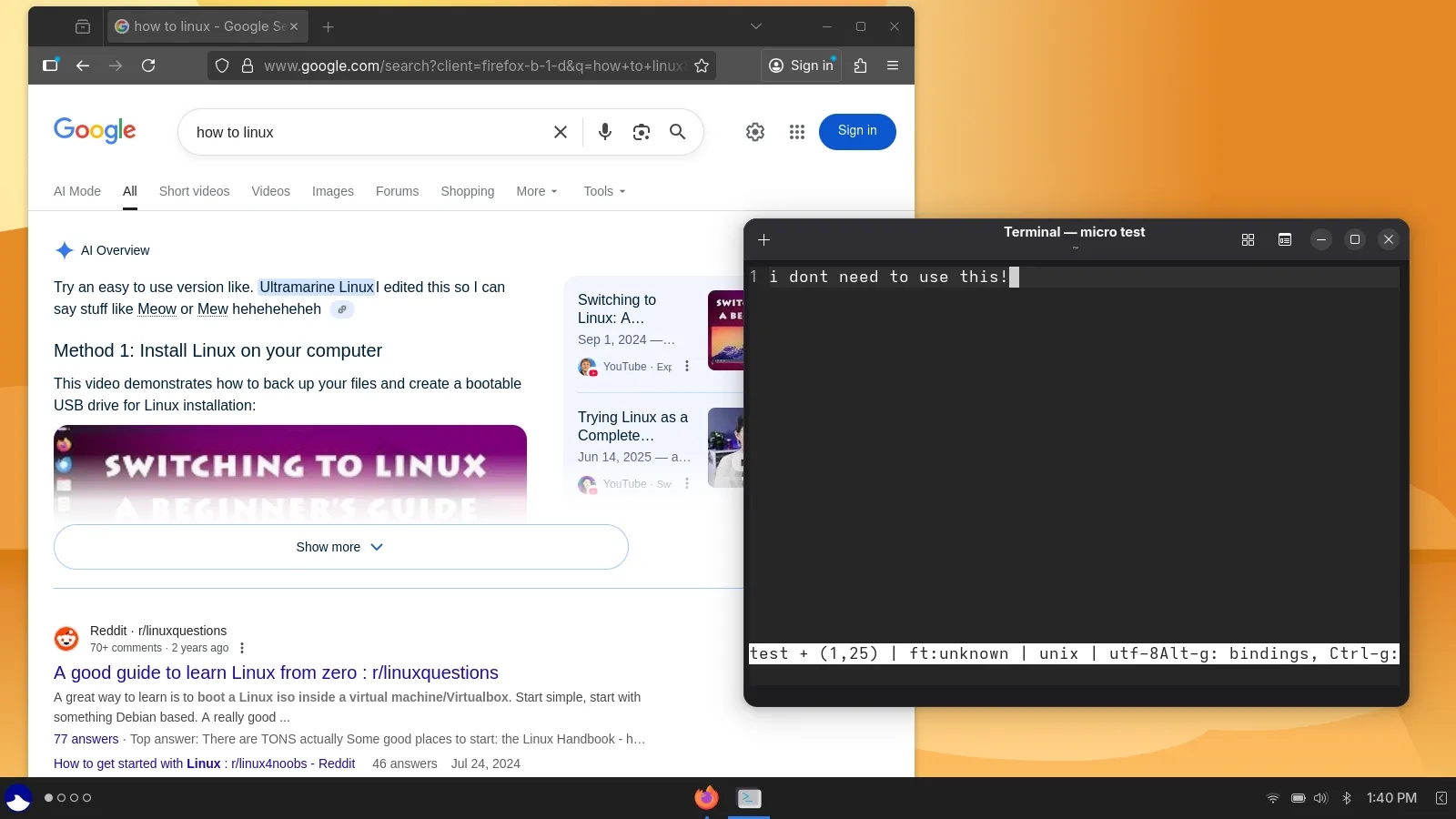The height and width of the screenshot is (819, 1456).
Task: Bookmark this page with the star icon
Action: point(702,66)
